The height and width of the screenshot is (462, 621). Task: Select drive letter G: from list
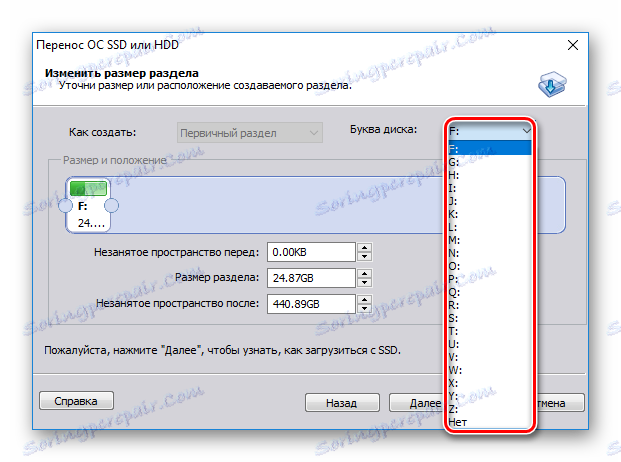pyautogui.click(x=490, y=162)
